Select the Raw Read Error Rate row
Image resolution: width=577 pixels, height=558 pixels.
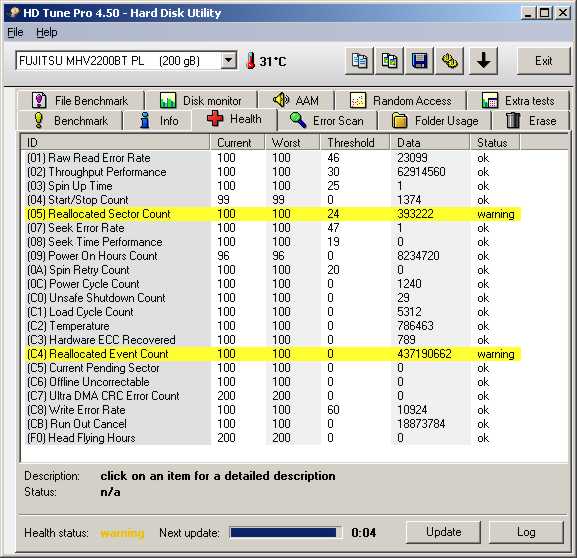pyautogui.click(x=273, y=158)
